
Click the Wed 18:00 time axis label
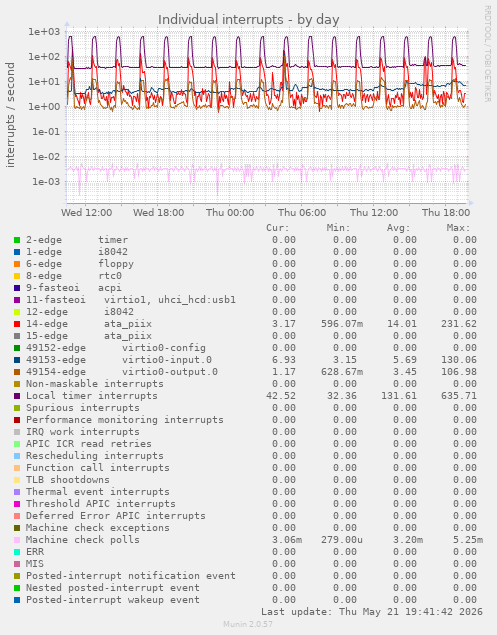[x=158, y=213]
